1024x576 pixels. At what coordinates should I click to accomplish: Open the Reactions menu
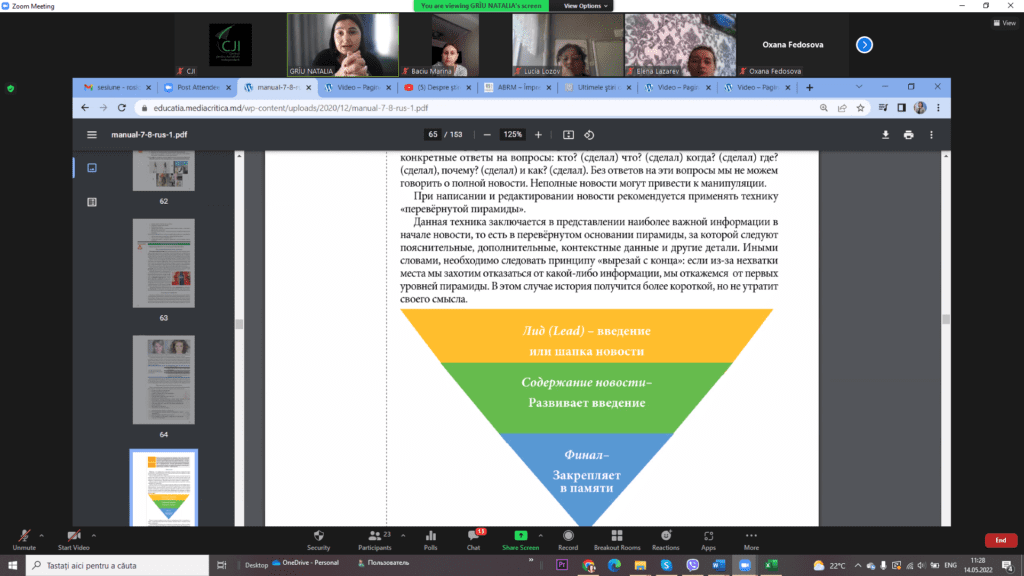tap(665, 537)
